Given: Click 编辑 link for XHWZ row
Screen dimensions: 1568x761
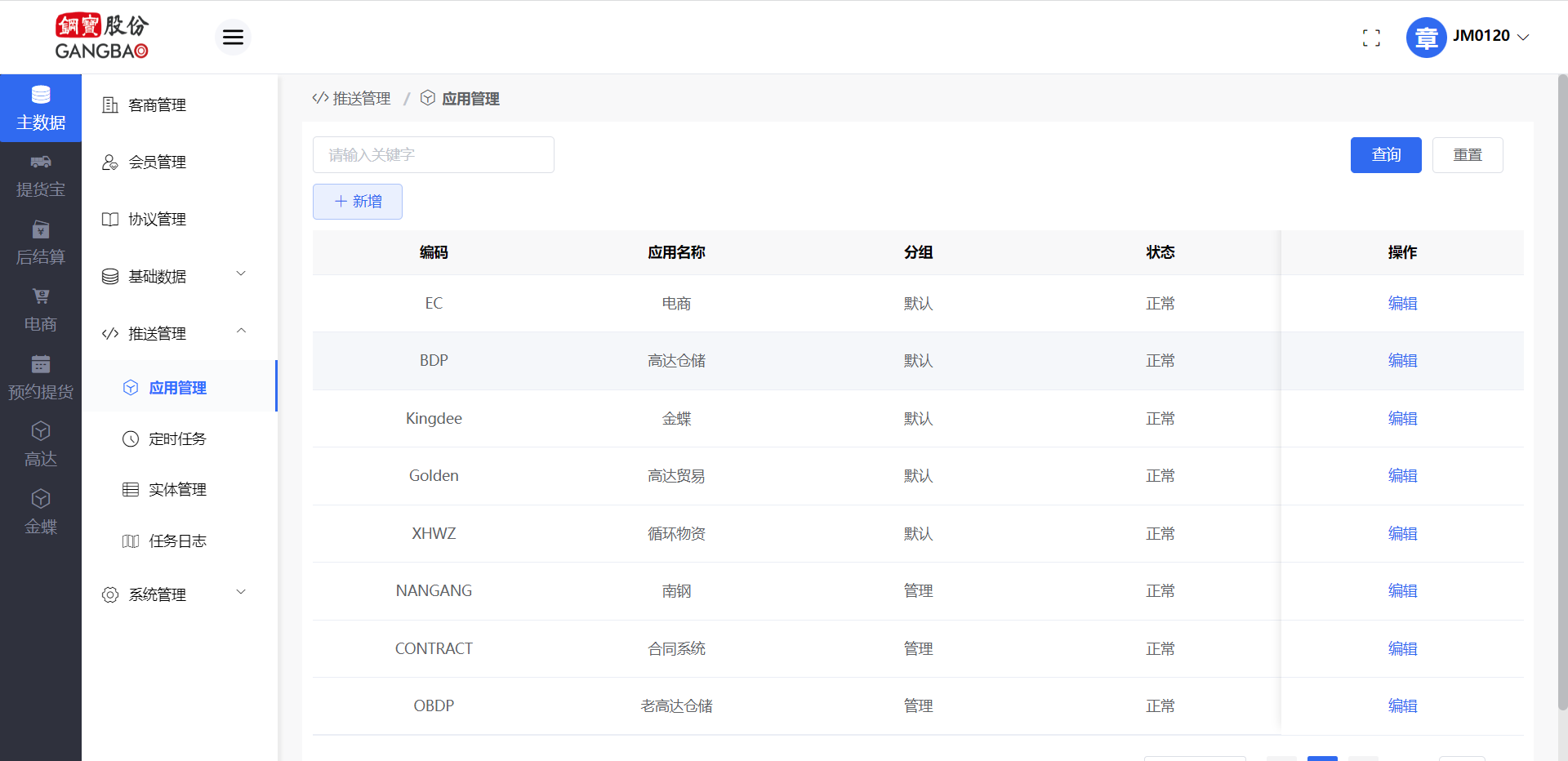Looking at the screenshot, I should point(1402,533).
